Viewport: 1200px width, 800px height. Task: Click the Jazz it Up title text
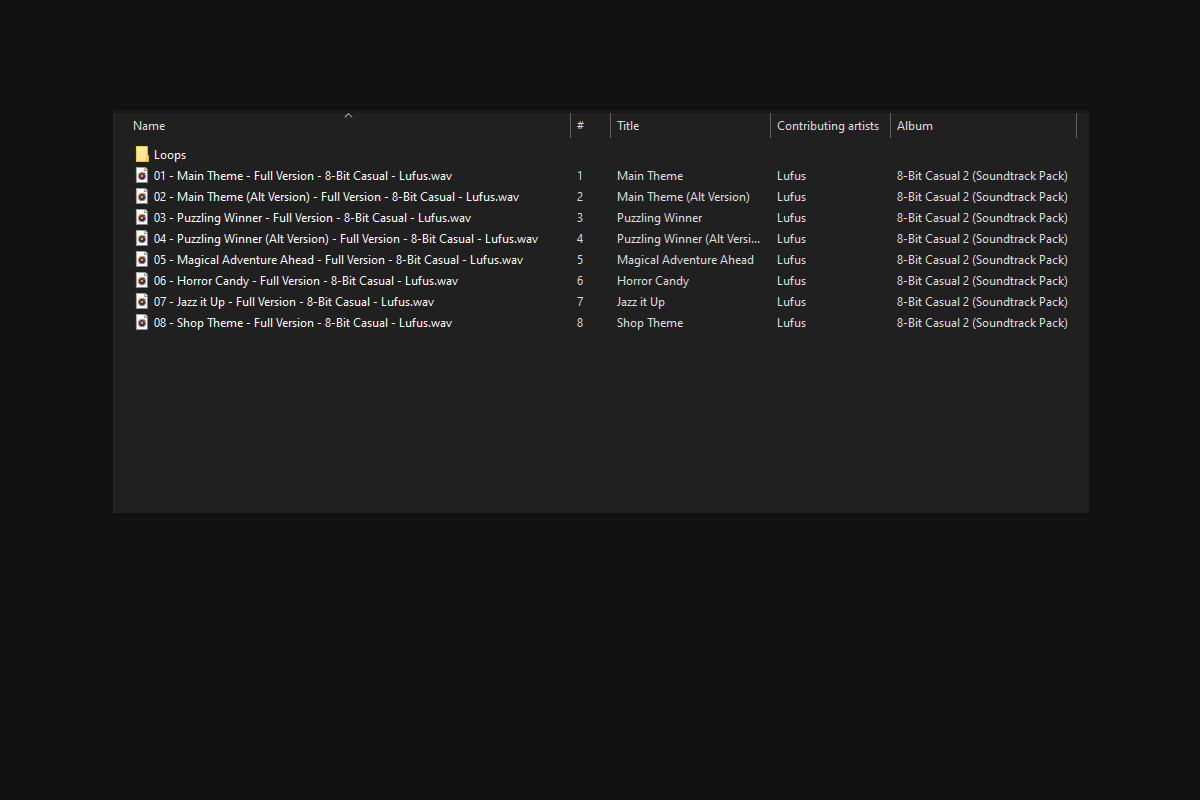[640, 302]
